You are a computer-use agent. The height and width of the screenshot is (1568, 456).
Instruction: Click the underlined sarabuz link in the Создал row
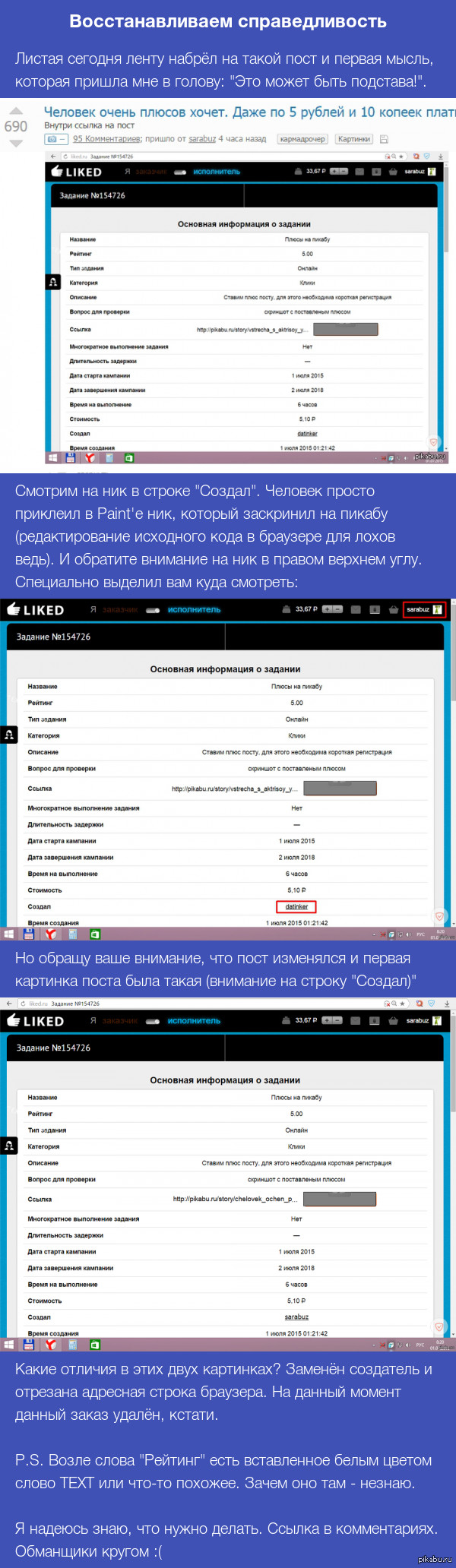(x=296, y=1317)
